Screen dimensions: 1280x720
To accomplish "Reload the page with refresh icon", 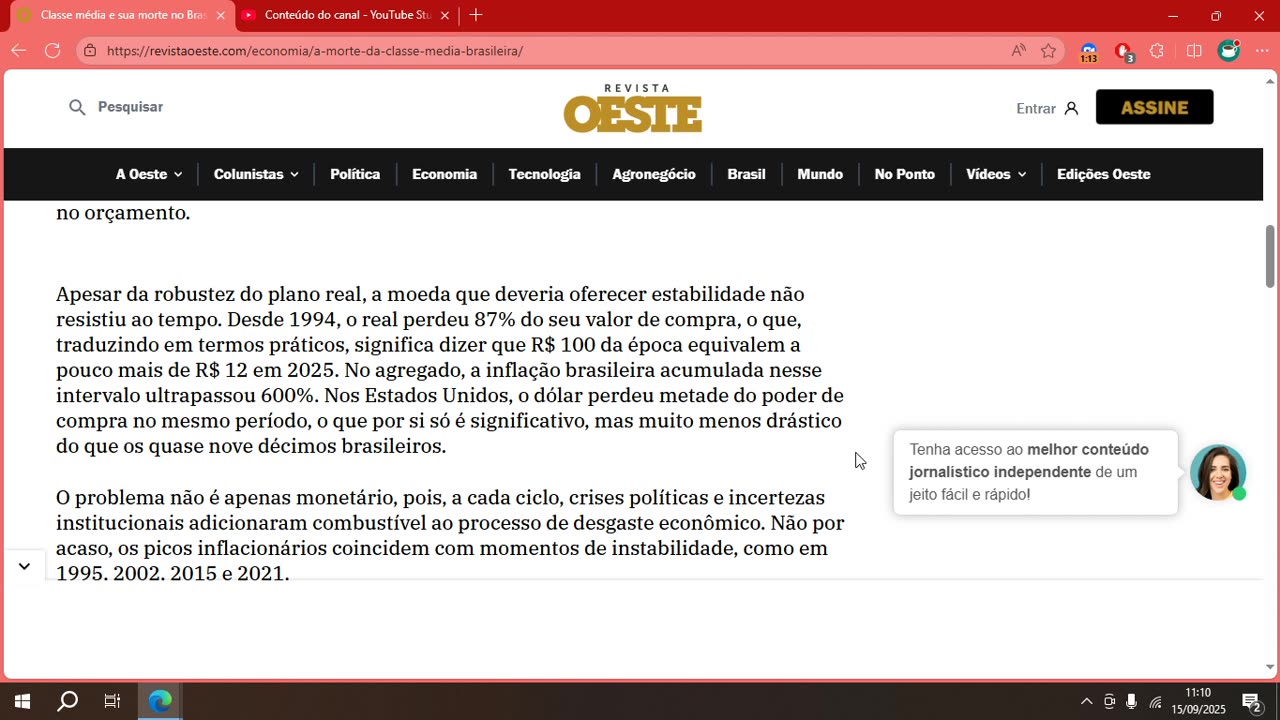I will (x=53, y=51).
